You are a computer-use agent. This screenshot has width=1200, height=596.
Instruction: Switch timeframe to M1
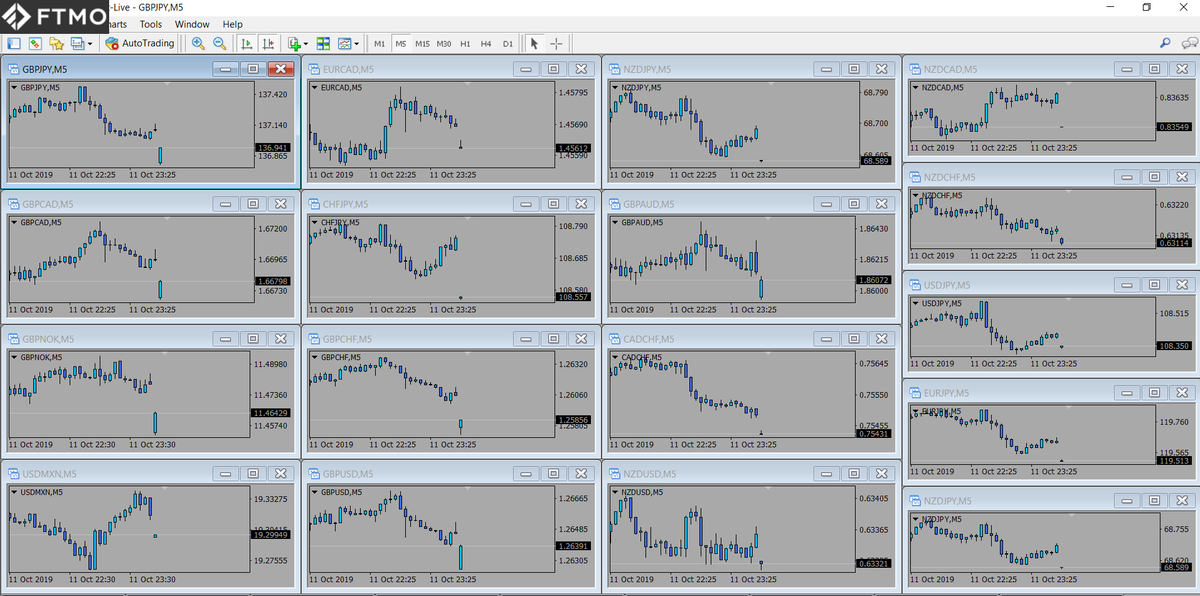379,43
